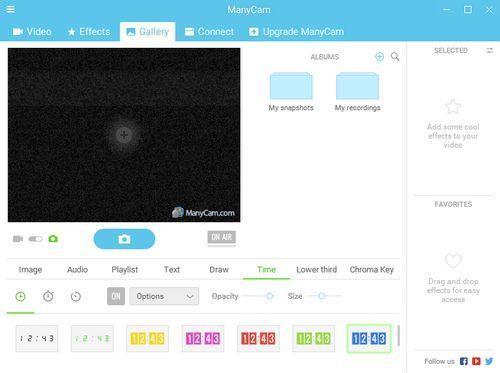The width and height of the screenshot is (500, 373).
Task: Open the hamburger main menu
Action: (10, 9)
